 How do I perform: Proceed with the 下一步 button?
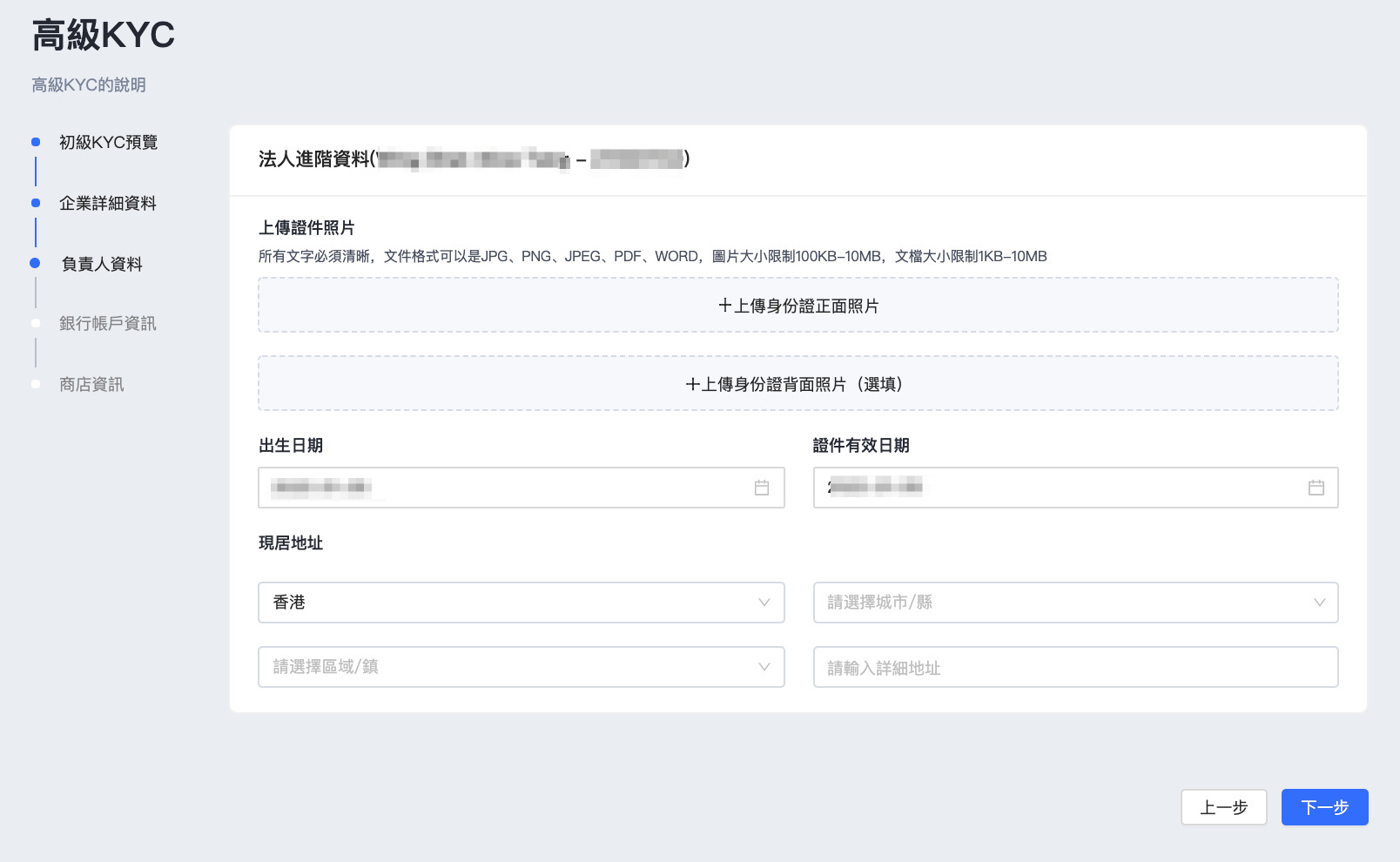(x=1325, y=807)
